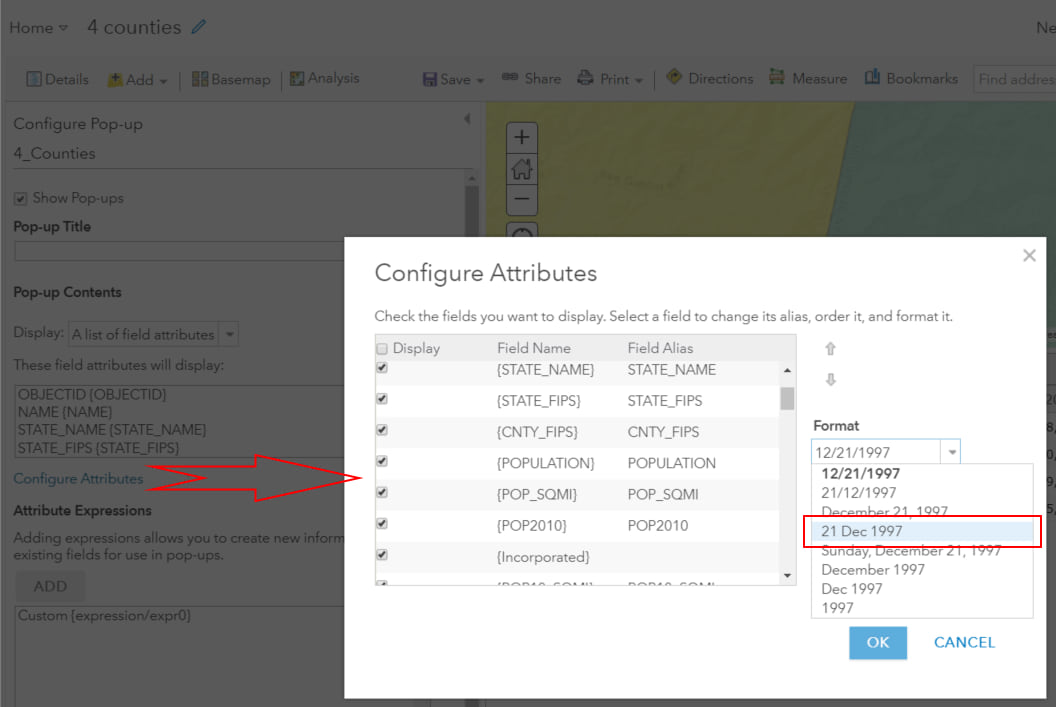Image resolution: width=1056 pixels, height=707 pixels.
Task: Confirm attribute changes with OK
Action: (x=877, y=643)
